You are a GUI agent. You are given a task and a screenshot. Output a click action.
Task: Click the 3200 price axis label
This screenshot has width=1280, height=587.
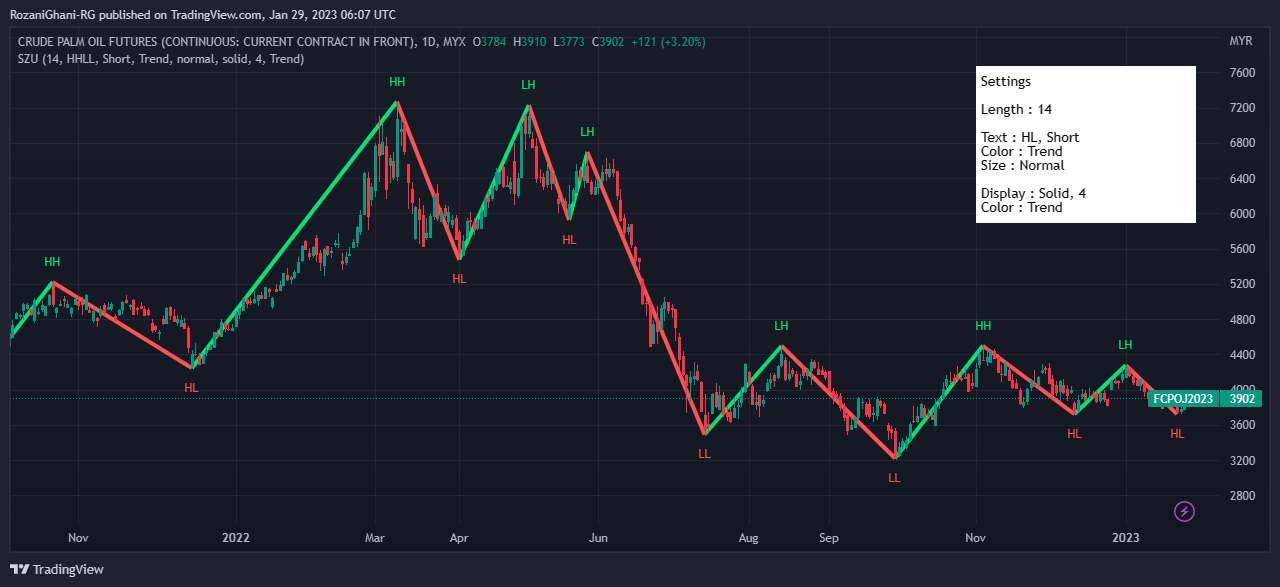point(1242,461)
